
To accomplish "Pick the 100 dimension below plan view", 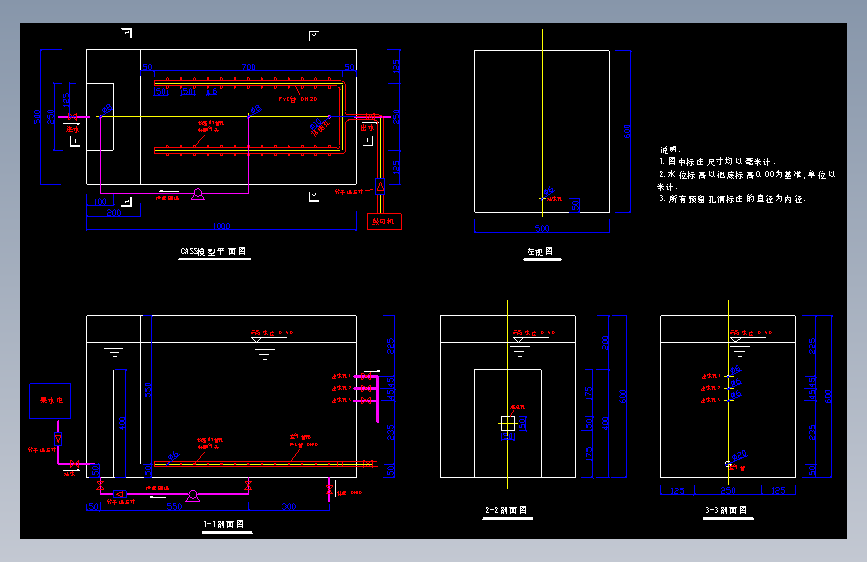I will coord(100,201).
